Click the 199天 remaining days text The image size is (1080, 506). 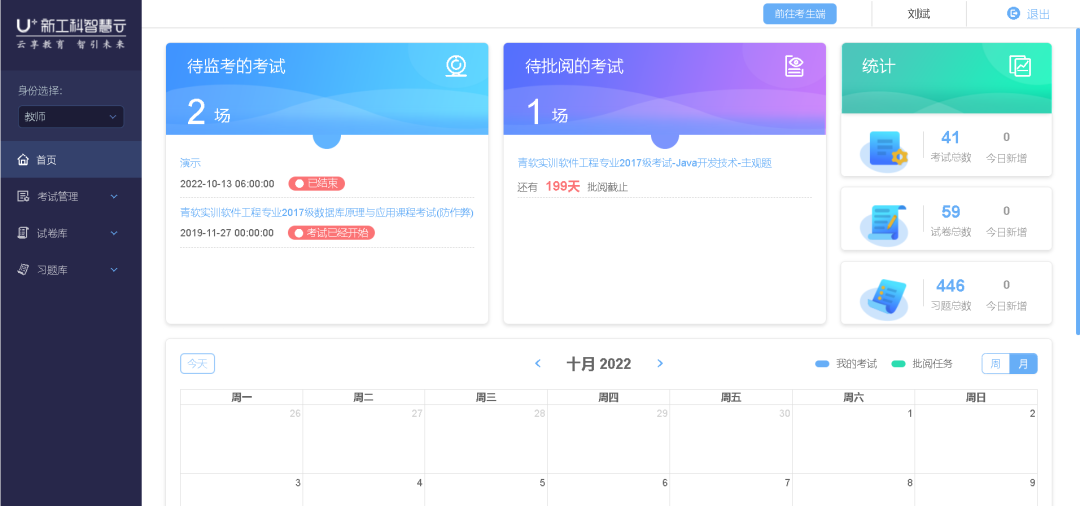563,187
